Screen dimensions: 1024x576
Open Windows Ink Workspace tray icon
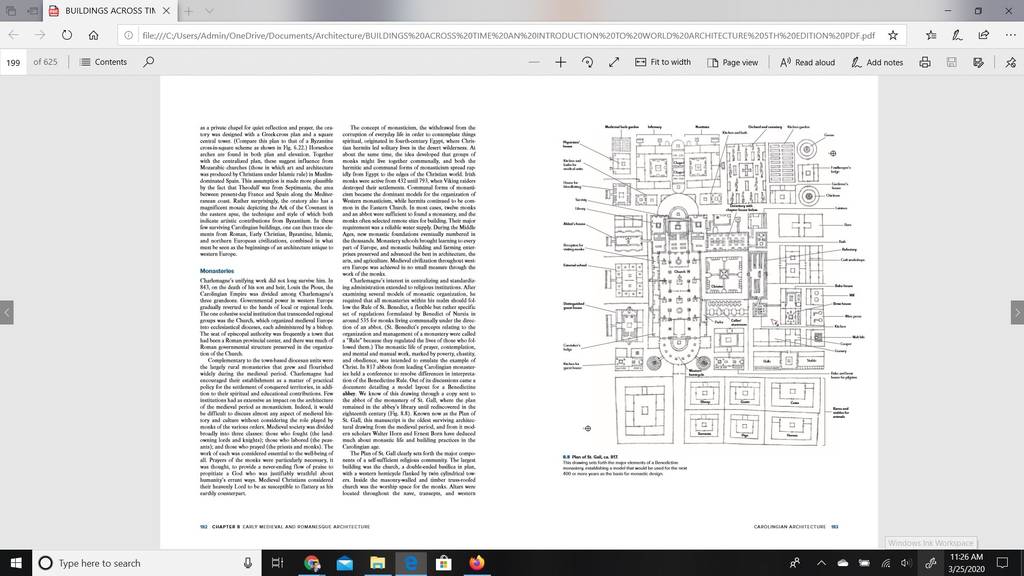click(x=930, y=563)
